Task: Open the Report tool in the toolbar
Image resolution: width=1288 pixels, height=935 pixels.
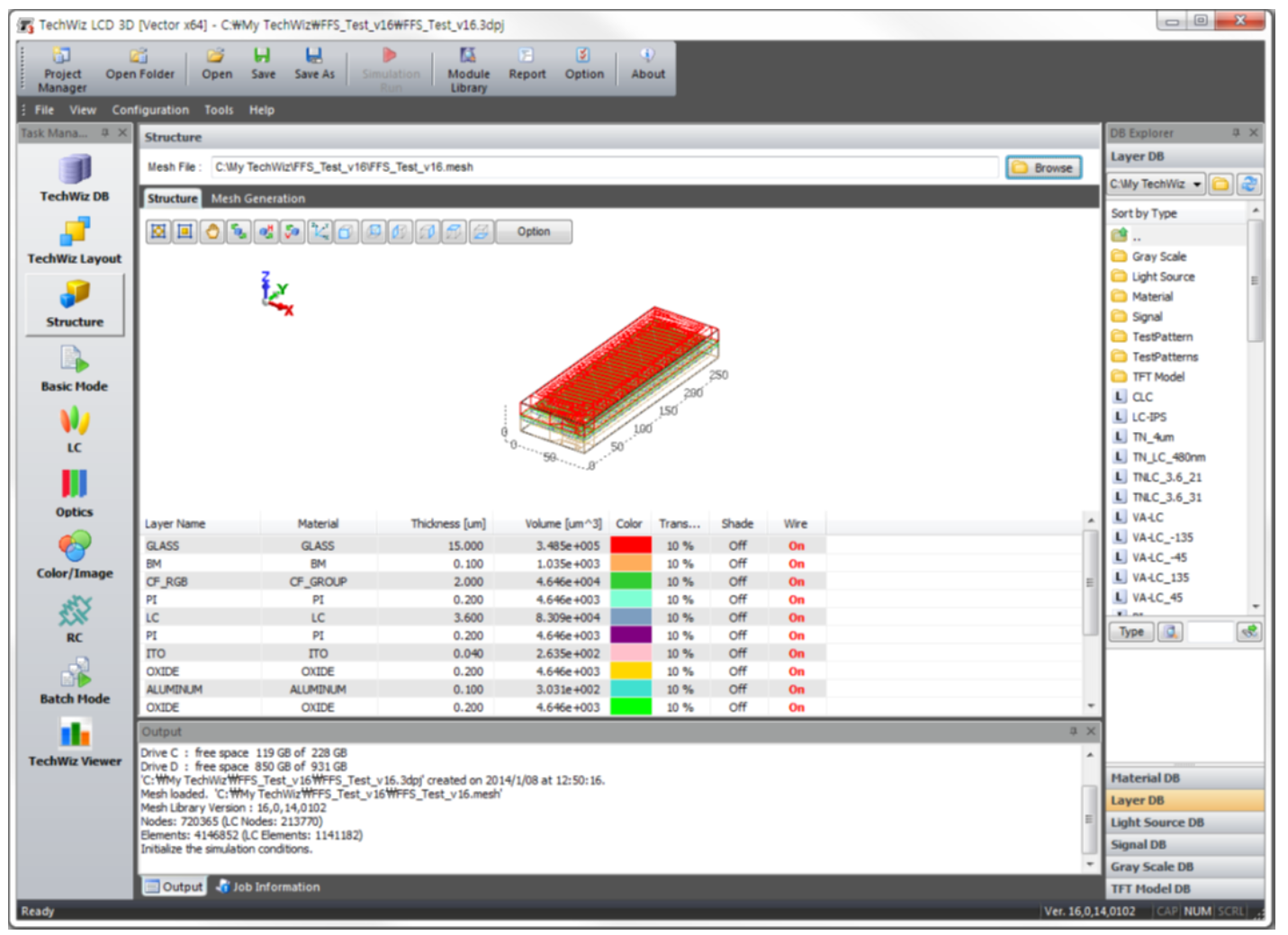Action: (x=527, y=63)
